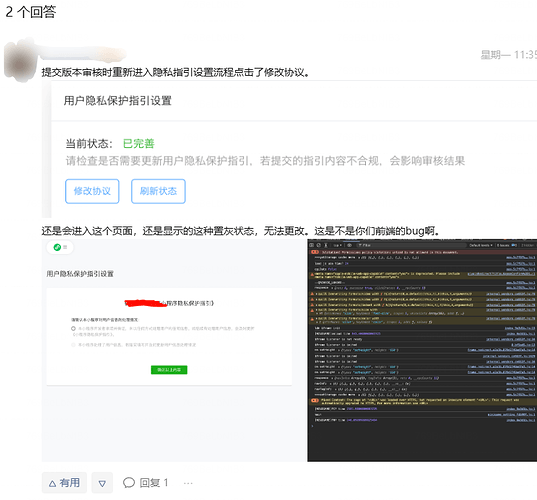
Task: Expand the Default levels dropdown in console
Action: coord(481,245)
